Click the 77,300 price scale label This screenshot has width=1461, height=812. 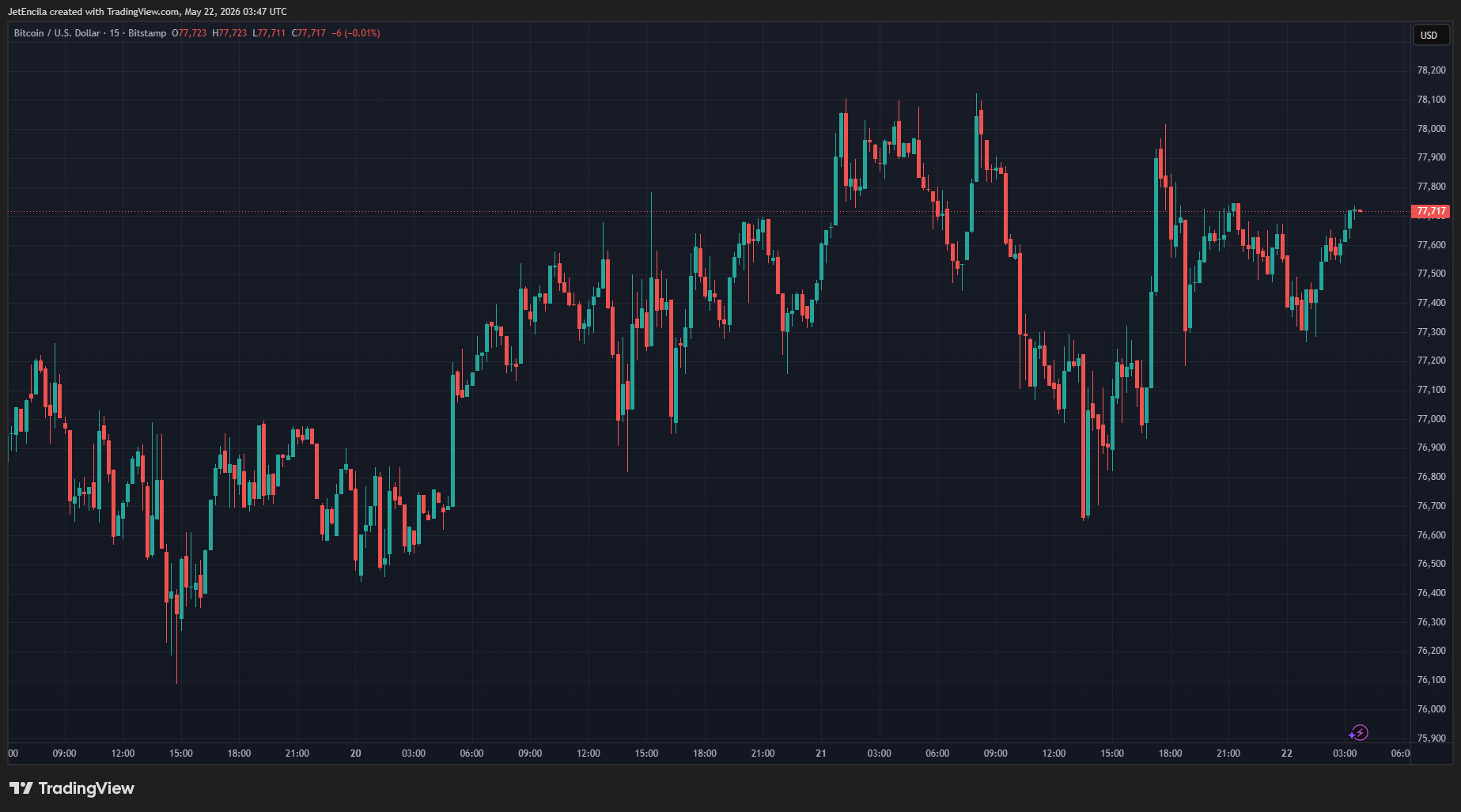[1431, 332]
